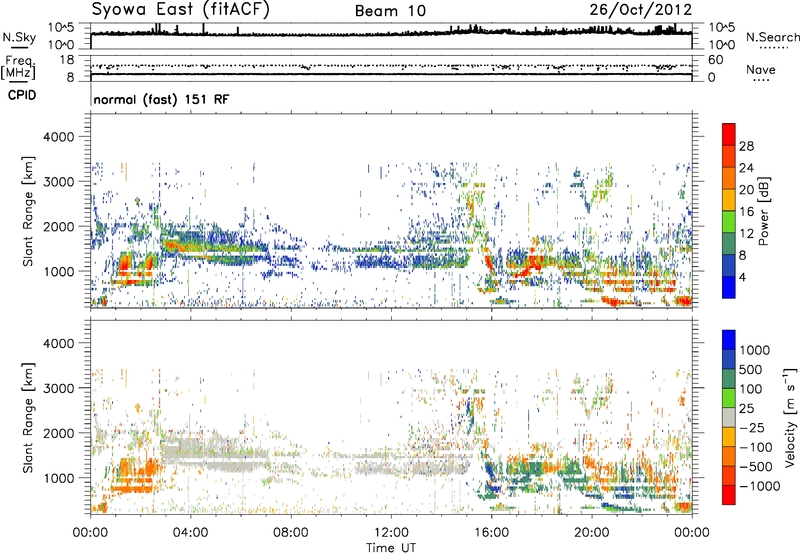Click the 'CPID' label
Viewport: 800px width, 554px height.
(x=22, y=95)
